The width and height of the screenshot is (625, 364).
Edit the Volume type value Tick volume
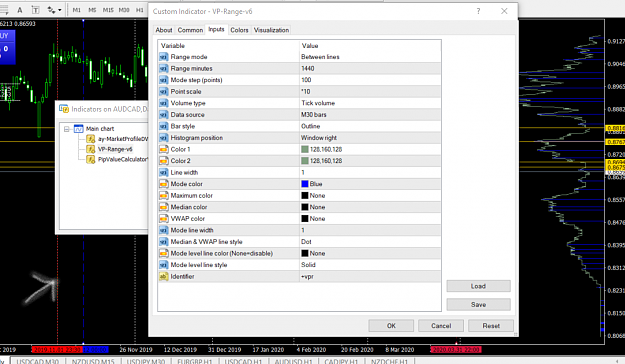click(x=318, y=103)
